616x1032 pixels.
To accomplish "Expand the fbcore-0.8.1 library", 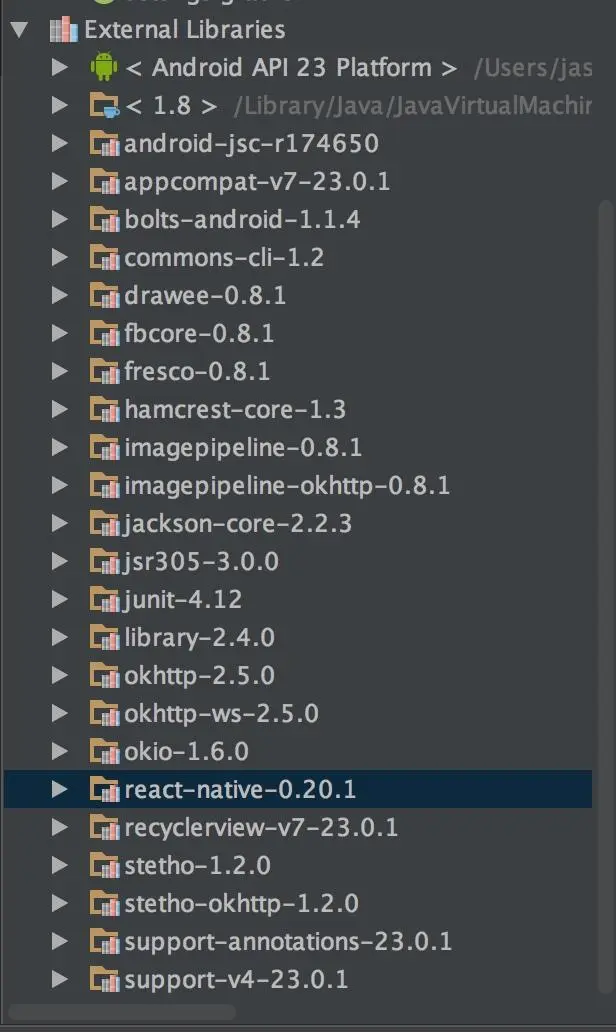I will (59, 333).
